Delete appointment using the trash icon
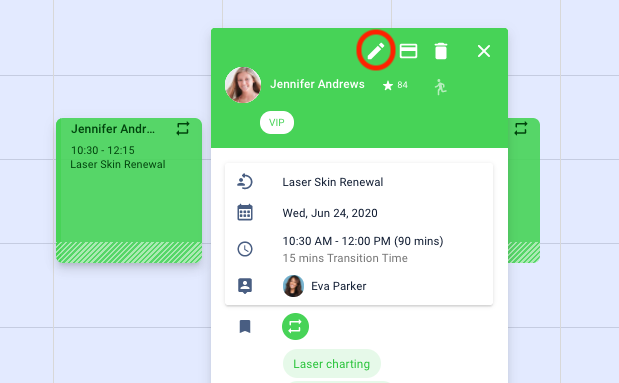This screenshot has width=619, height=383. [x=441, y=51]
